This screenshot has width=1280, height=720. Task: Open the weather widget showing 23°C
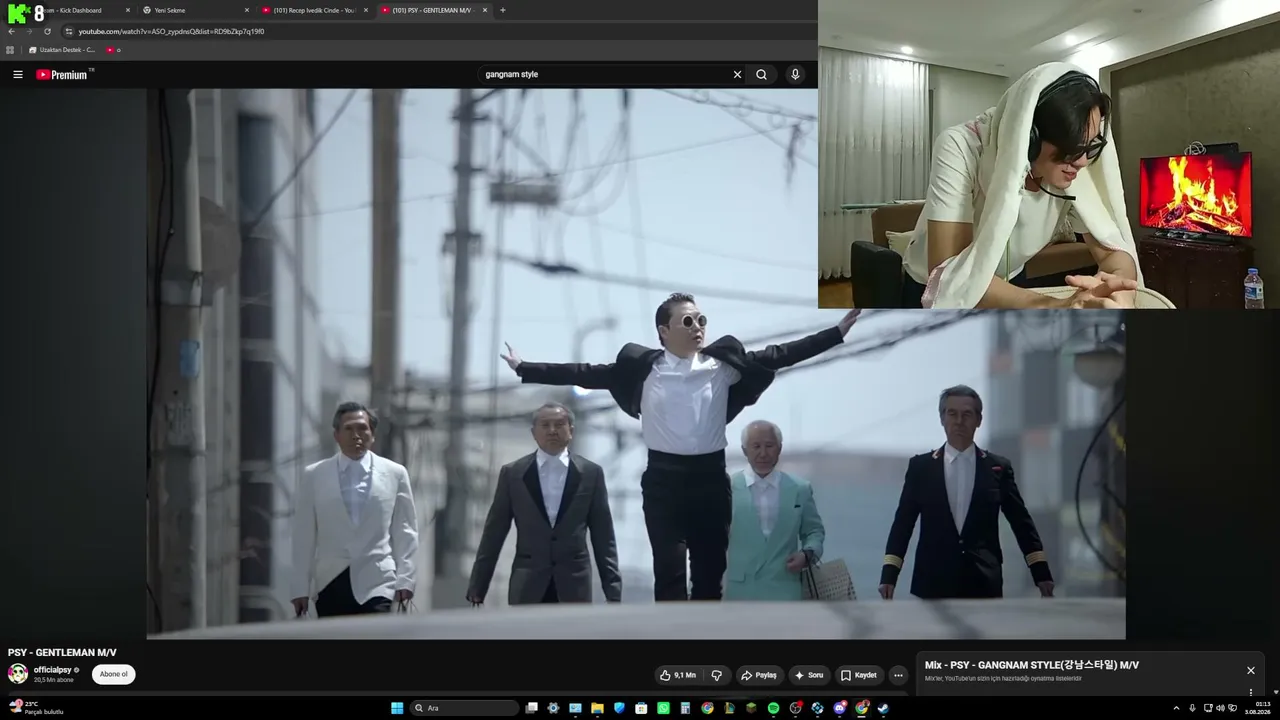[37, 708]
